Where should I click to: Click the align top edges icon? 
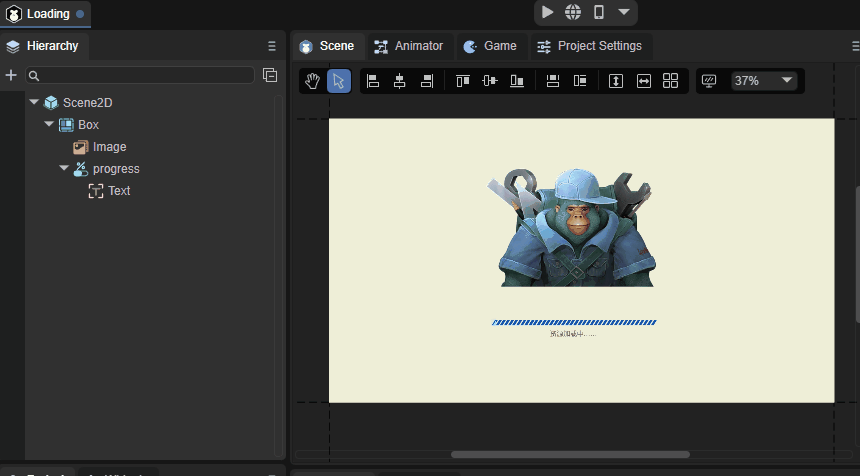point(462,81)
